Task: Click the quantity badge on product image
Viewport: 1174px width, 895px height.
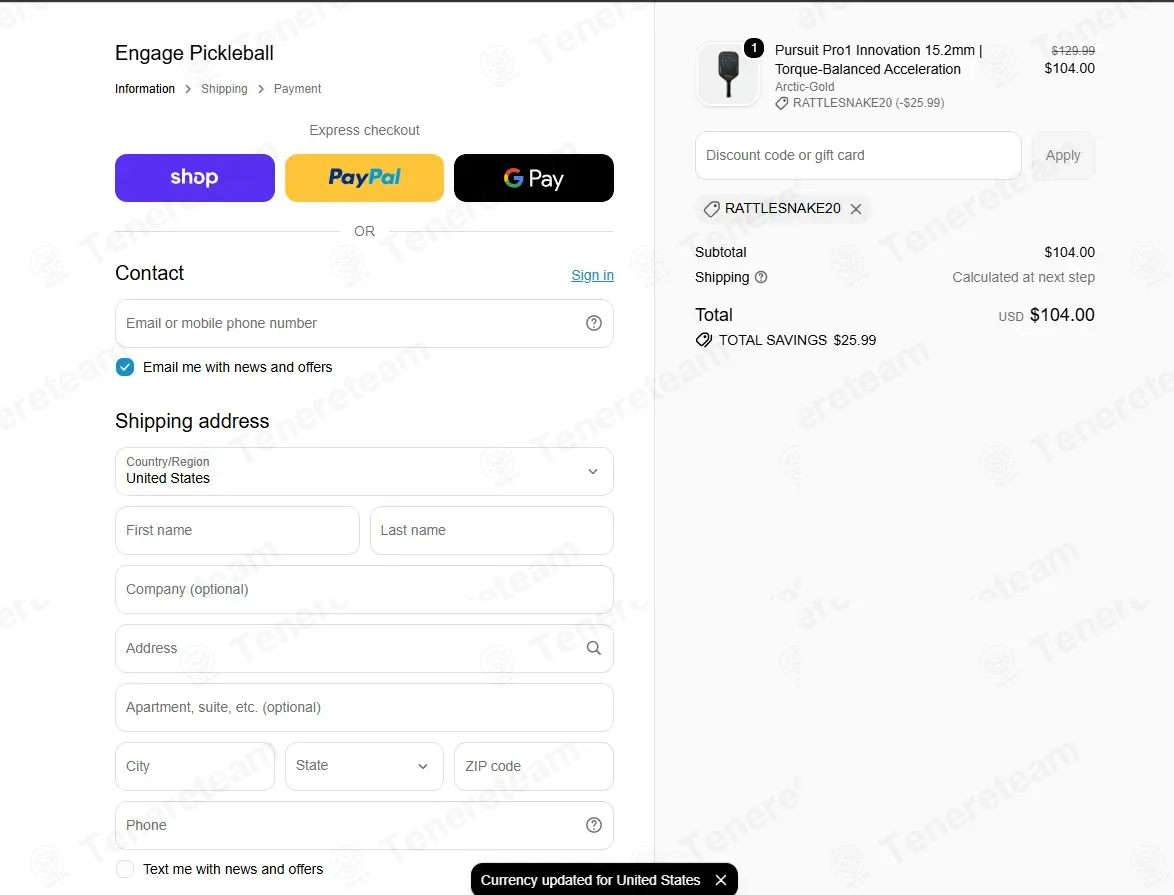Action: [754, 48]
